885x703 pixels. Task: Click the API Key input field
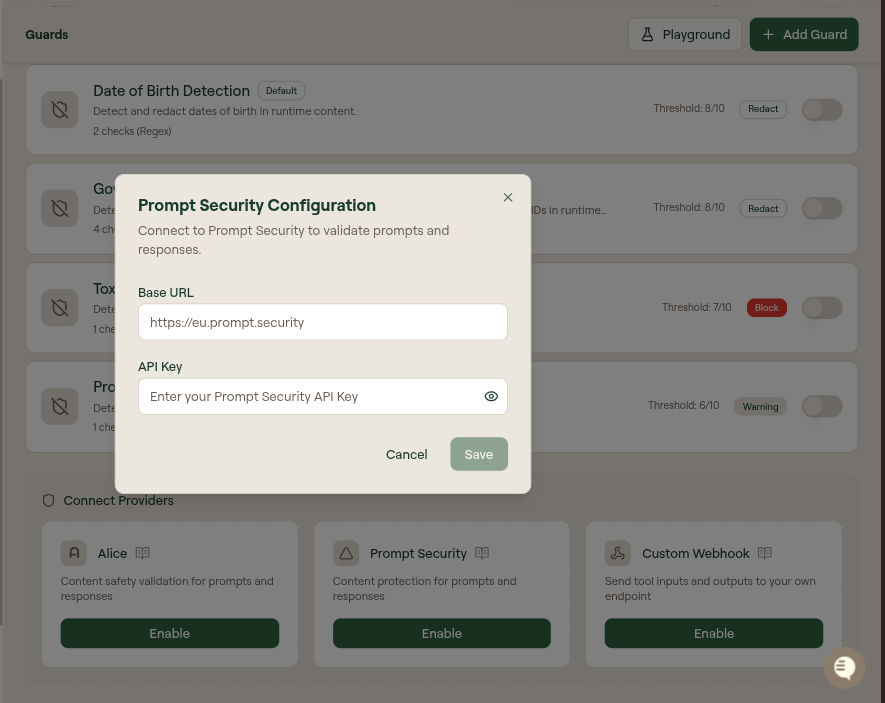323,397
